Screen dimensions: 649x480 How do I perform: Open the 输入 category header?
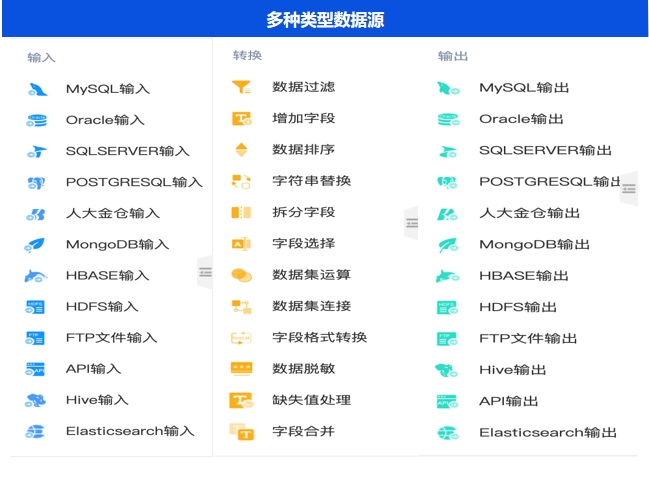pos(41,58)
